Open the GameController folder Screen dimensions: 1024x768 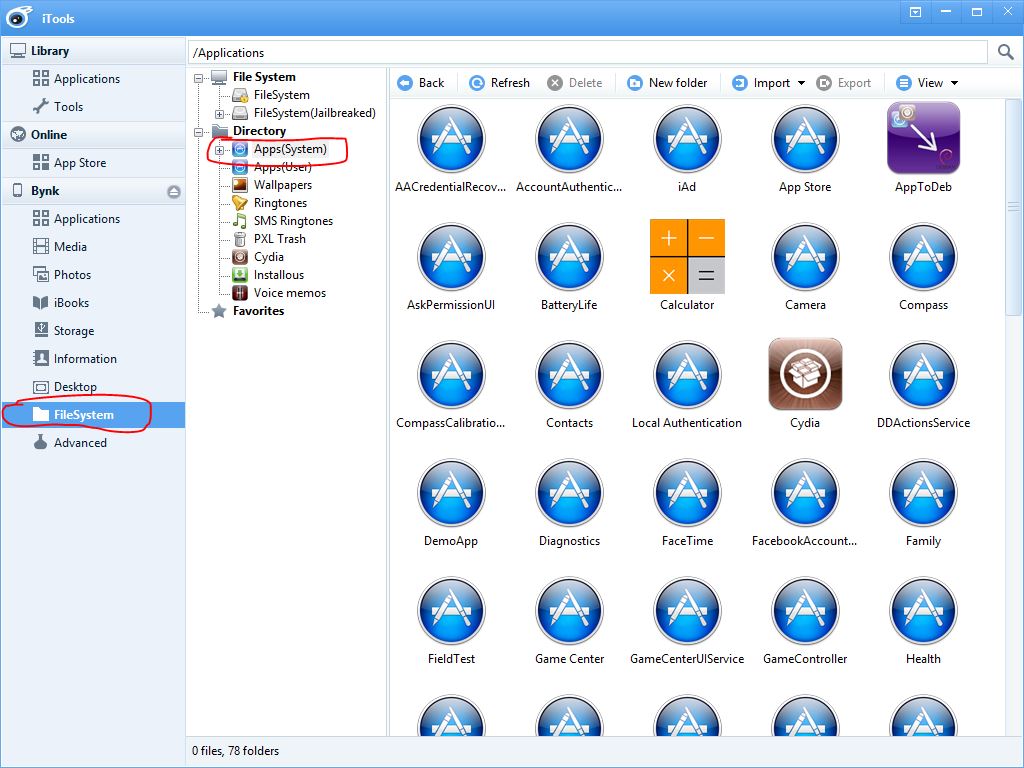coord(805,611)
